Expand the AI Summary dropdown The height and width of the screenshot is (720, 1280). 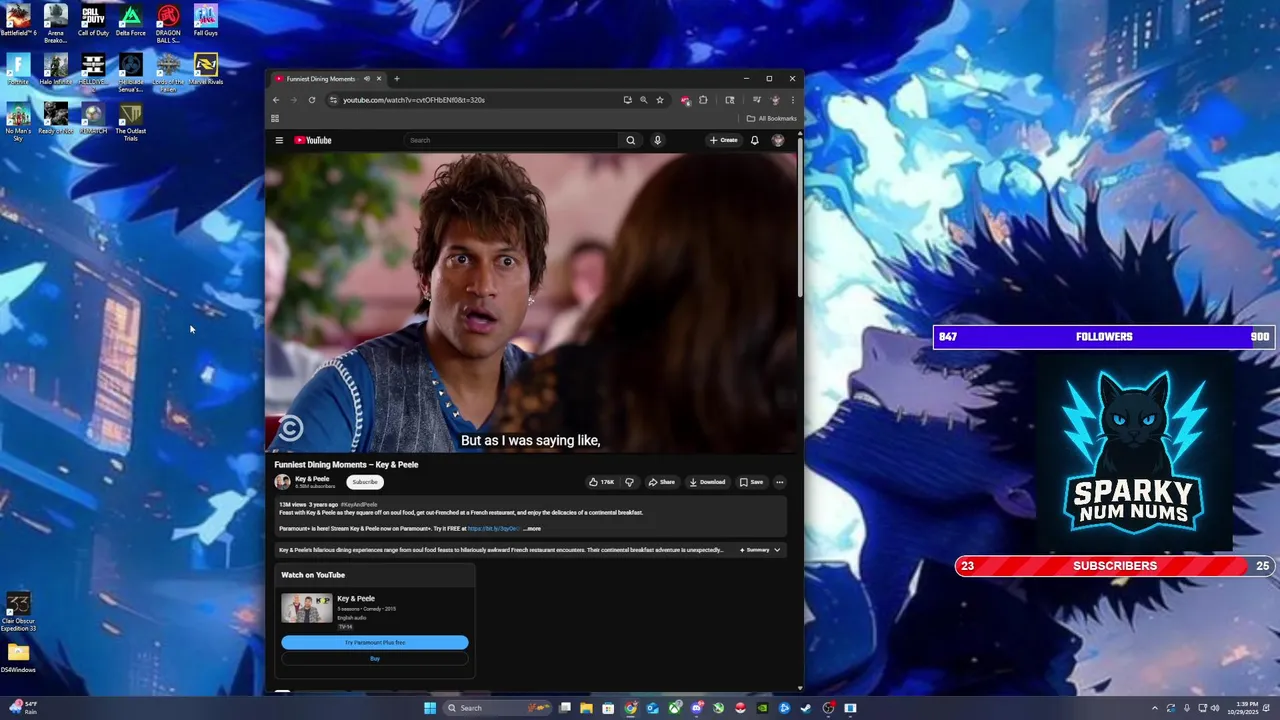(x=760, y=550)
